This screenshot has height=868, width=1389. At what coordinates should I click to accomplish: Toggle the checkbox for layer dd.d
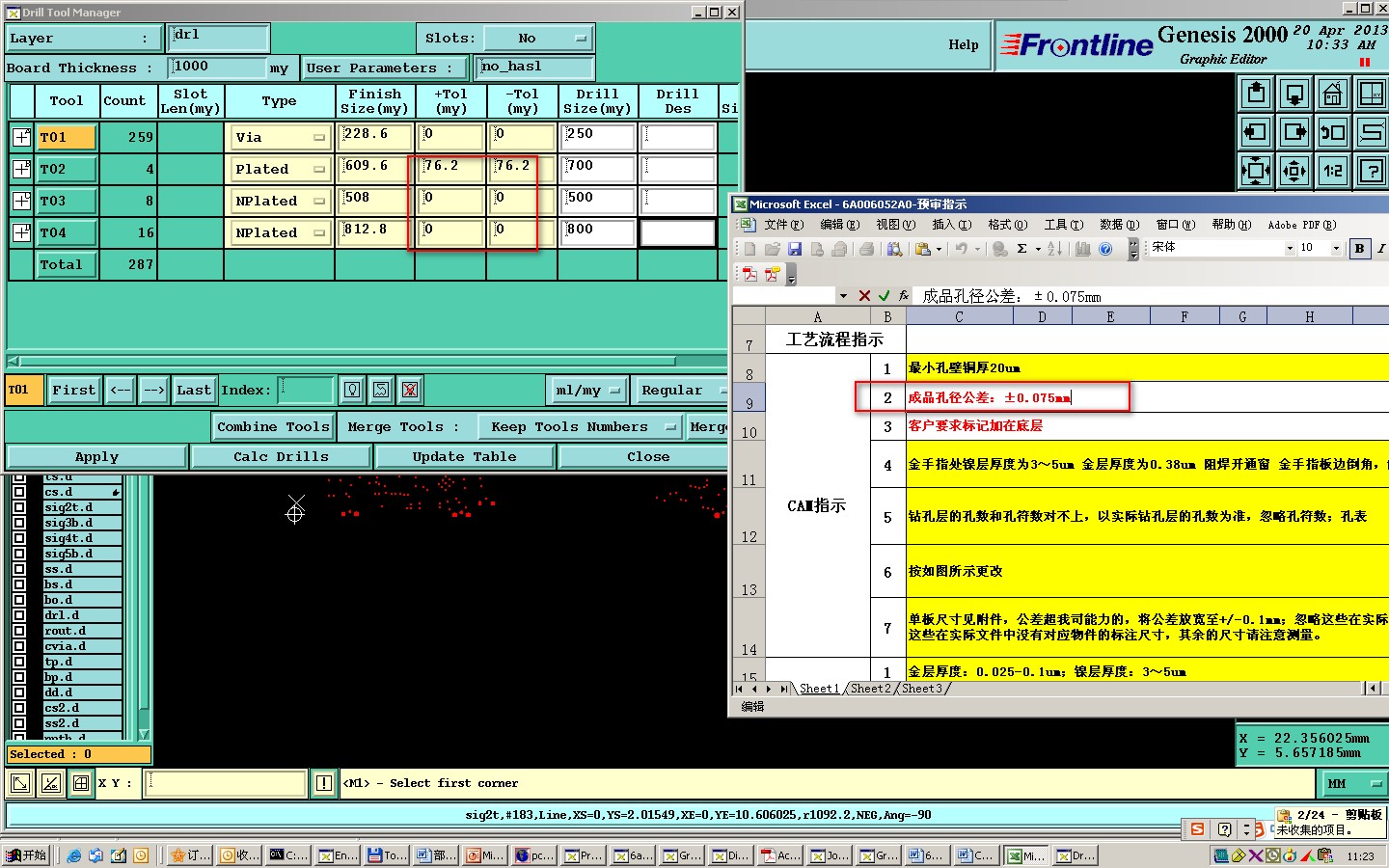point(19,692)
